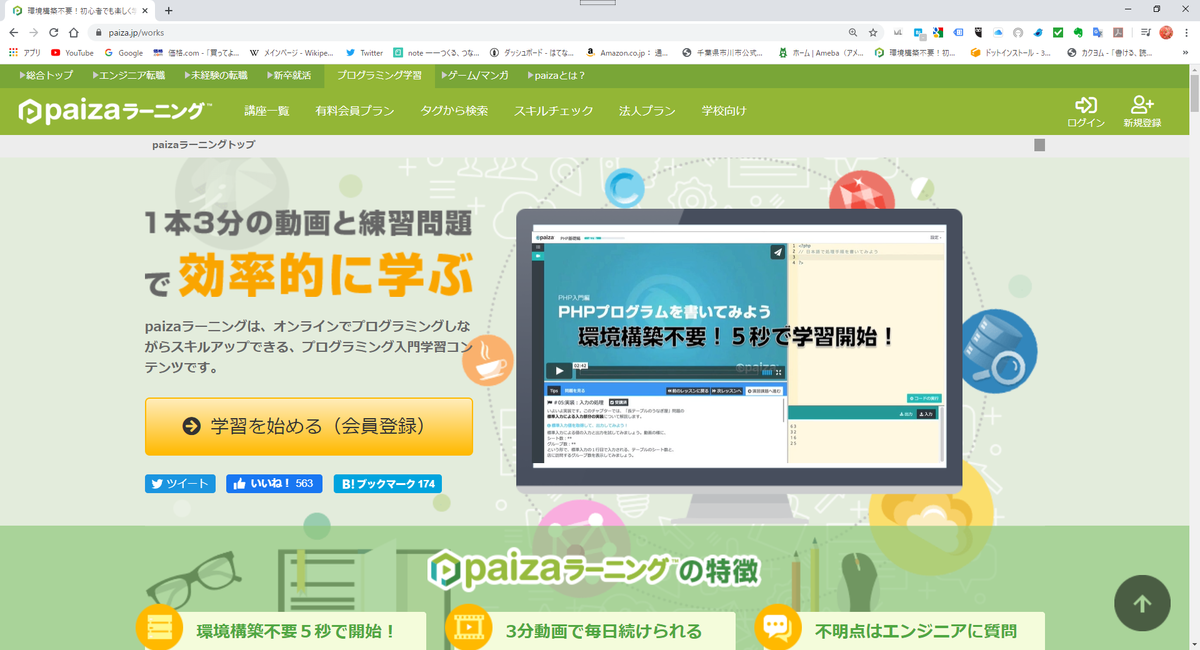This screenshot has width=1200, height=650.
Task: Click the 環境構築不要５秒で開始！ feature card
Action: click(x=280, y=631)
